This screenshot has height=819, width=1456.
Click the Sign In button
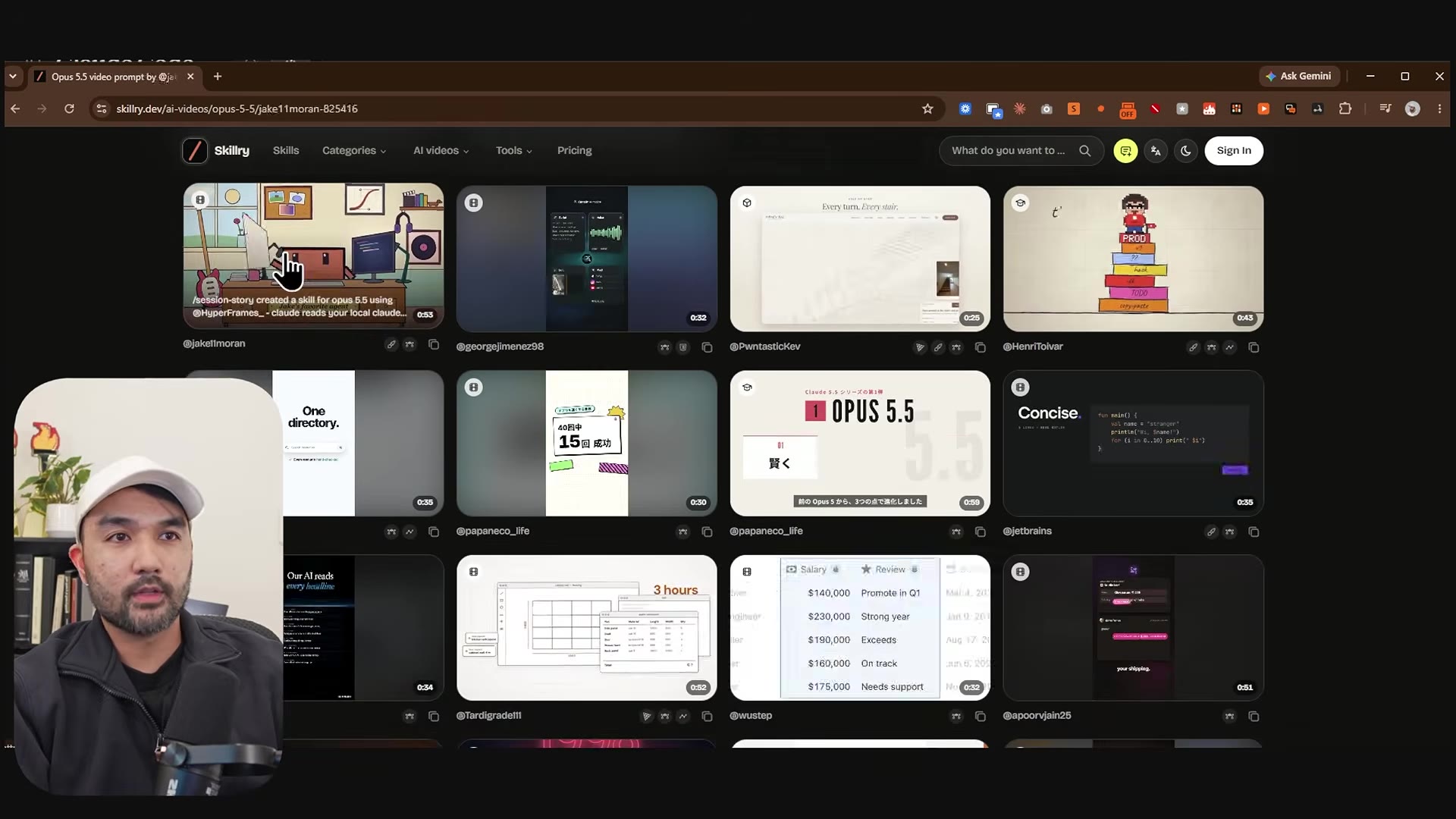coord(1234,150)
